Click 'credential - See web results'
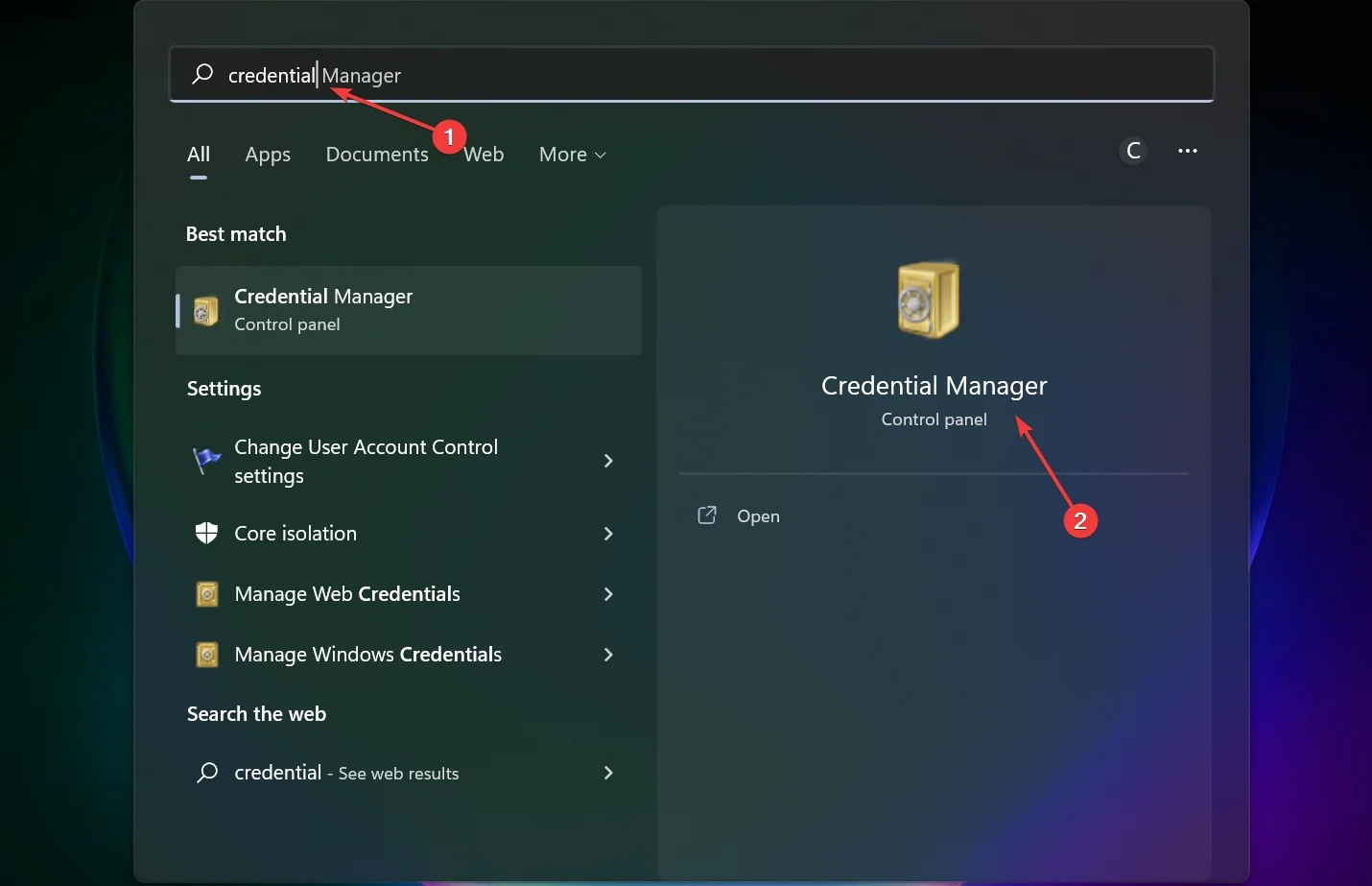1372x886 pixels. tap(409, 773)
